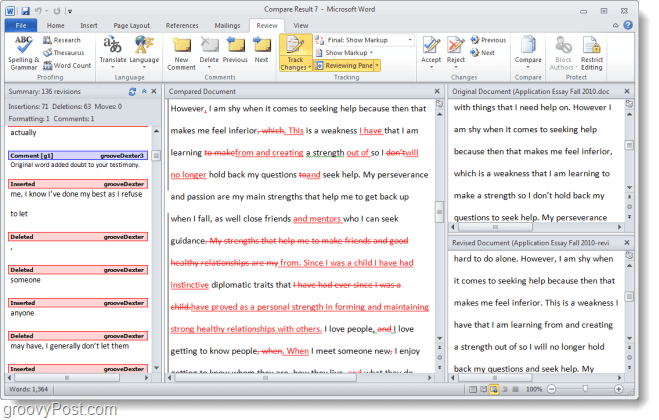
Task: Switch to Draft view
Action: tap(516, 389)
